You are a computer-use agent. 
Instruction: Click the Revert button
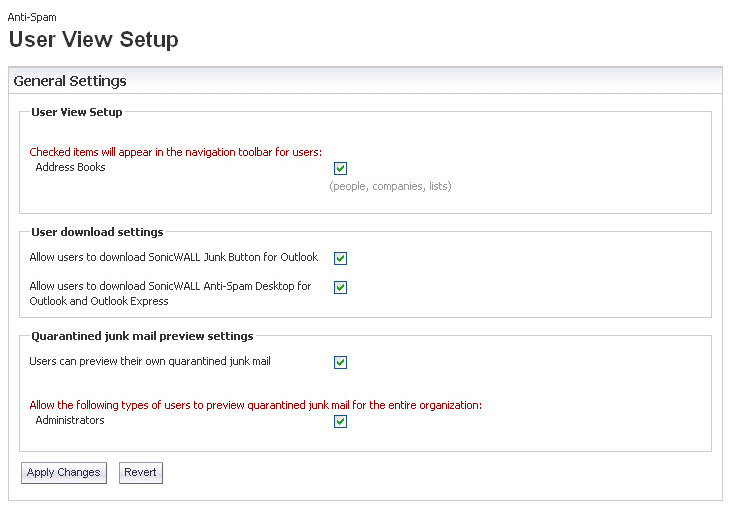[x=141, y=473]
